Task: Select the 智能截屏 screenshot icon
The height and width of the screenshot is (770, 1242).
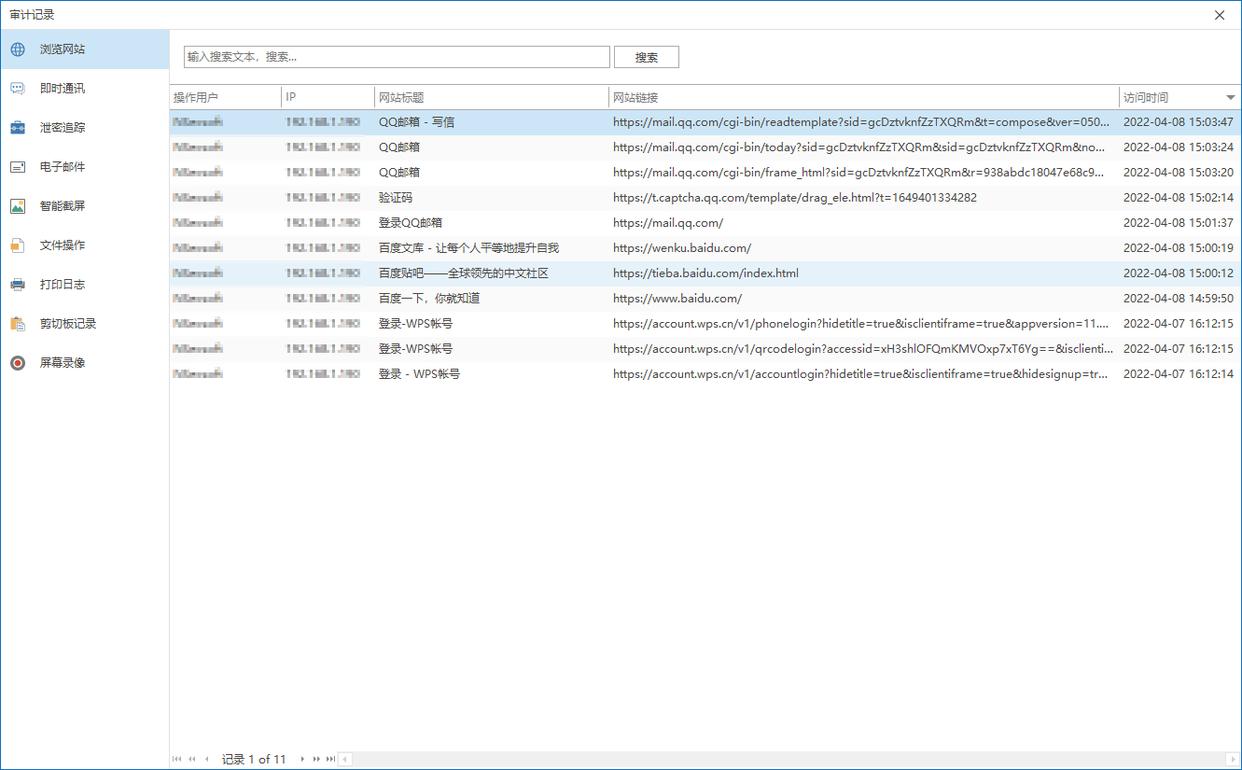Action: pos(18,206)
